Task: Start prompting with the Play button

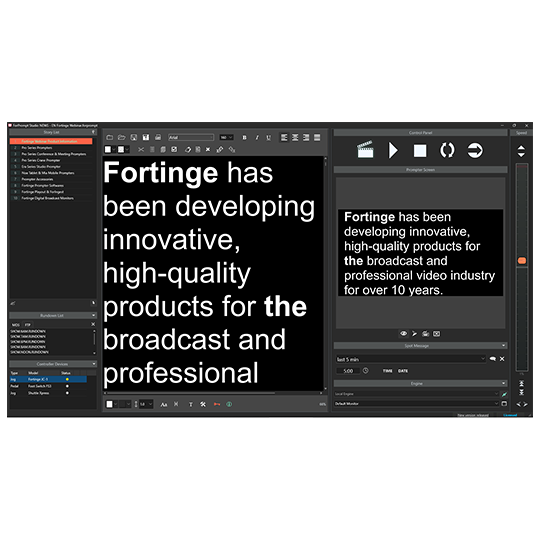Action: pyautogui.click(x=393, y=150)
